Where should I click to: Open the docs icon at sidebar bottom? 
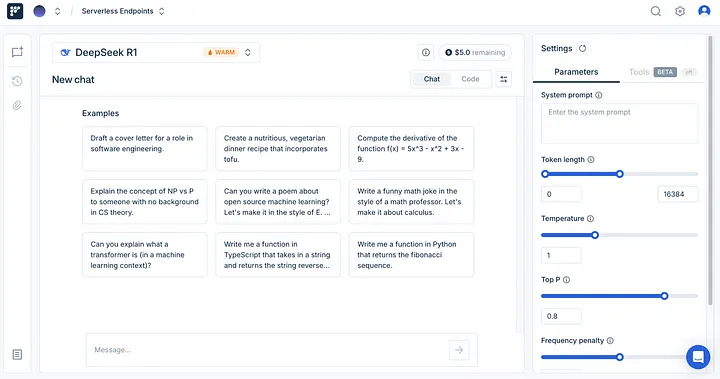(17, 355)
